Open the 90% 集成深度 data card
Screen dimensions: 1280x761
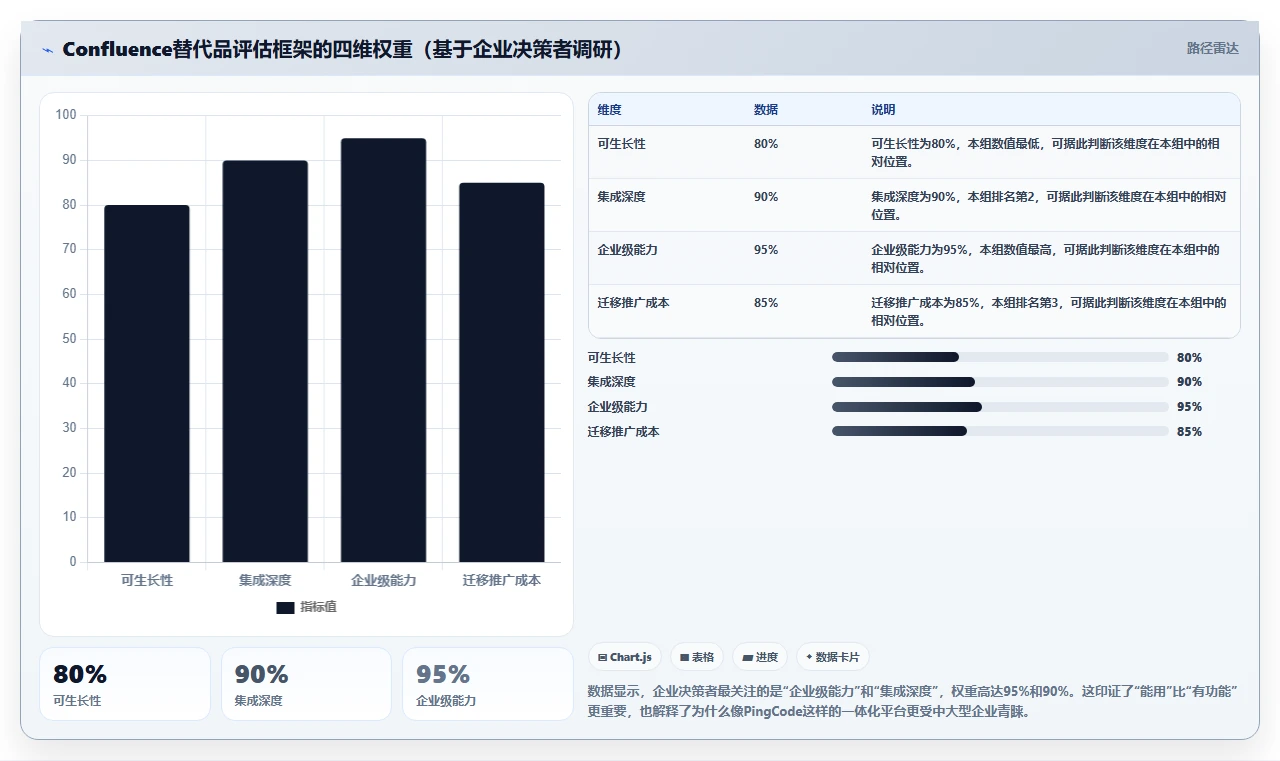(x=306, y=684)
